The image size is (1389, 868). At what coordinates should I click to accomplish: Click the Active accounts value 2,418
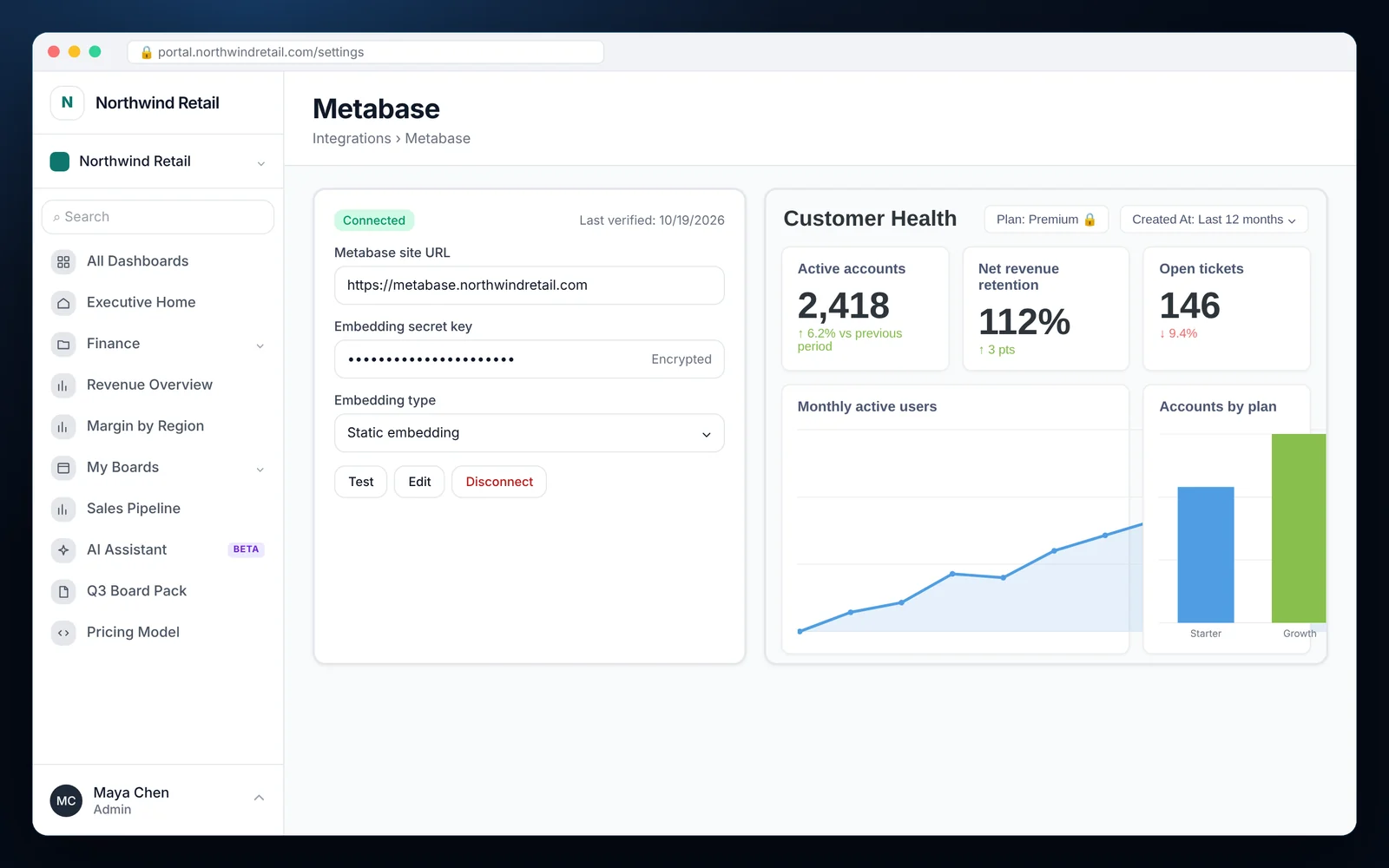point(844,306)
